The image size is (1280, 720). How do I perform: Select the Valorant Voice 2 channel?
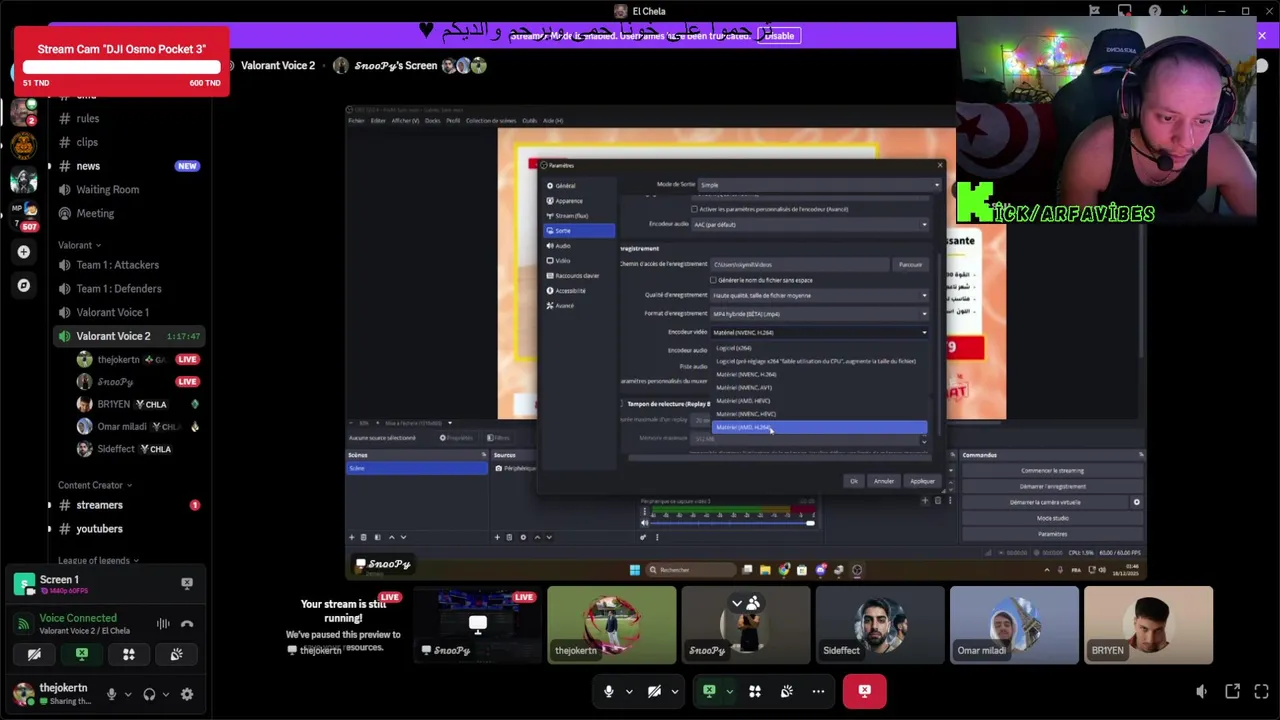click(x=128, y=336)
